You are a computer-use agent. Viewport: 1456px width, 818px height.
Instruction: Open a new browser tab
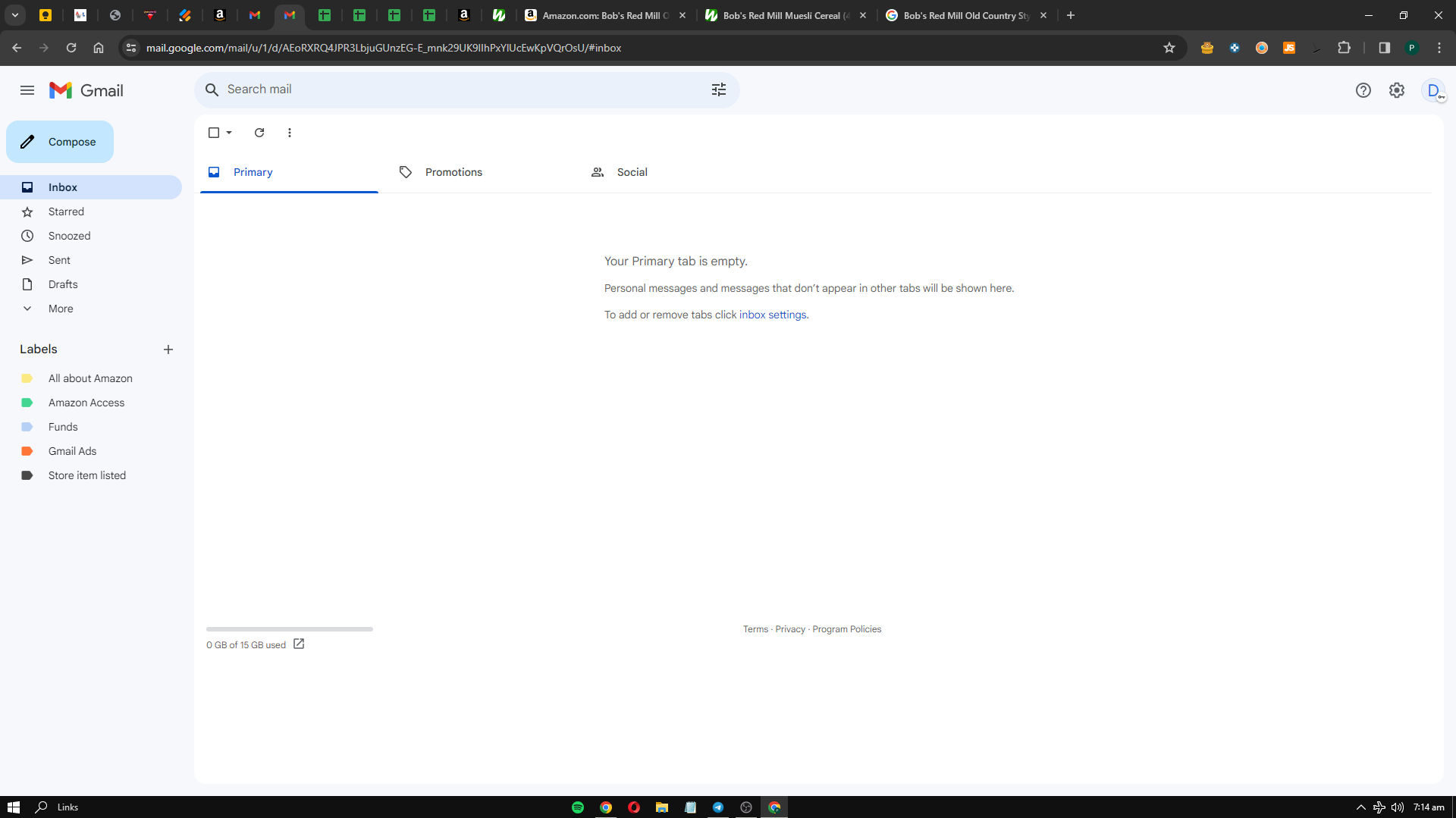[x=1071, y=15]
